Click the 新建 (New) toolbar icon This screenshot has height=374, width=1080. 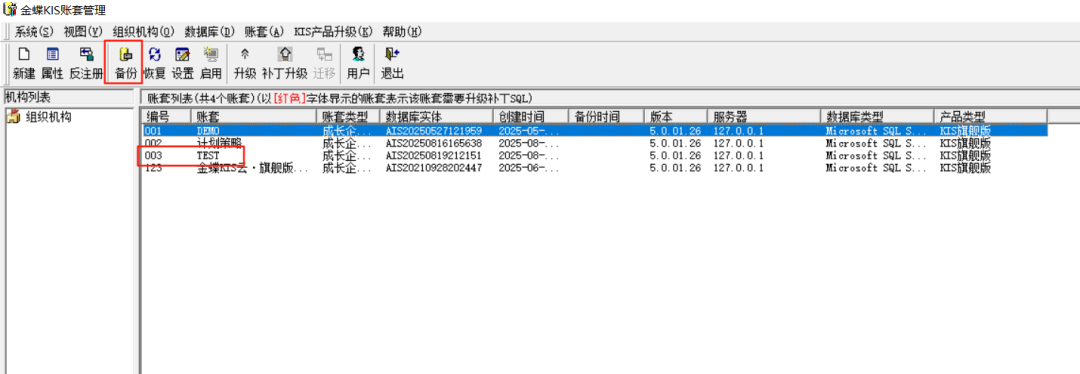[x=23, y=63]
